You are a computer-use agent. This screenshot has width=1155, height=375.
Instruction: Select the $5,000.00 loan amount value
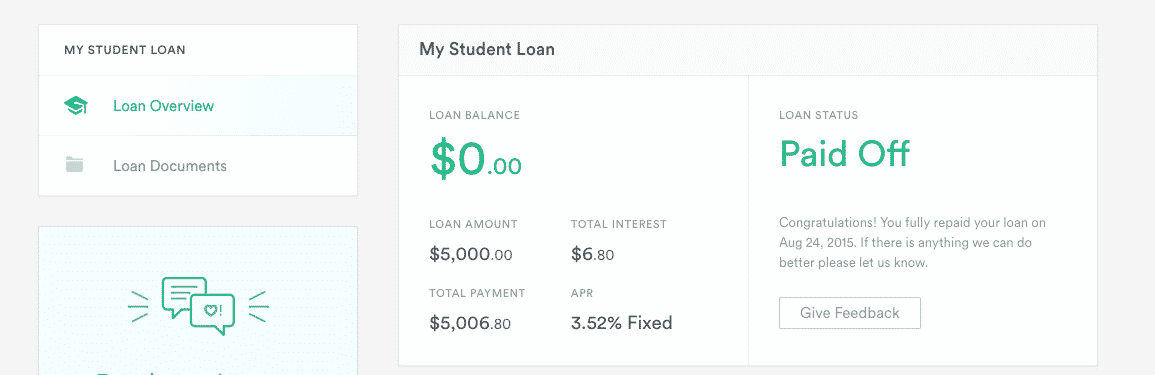point(471,255)
